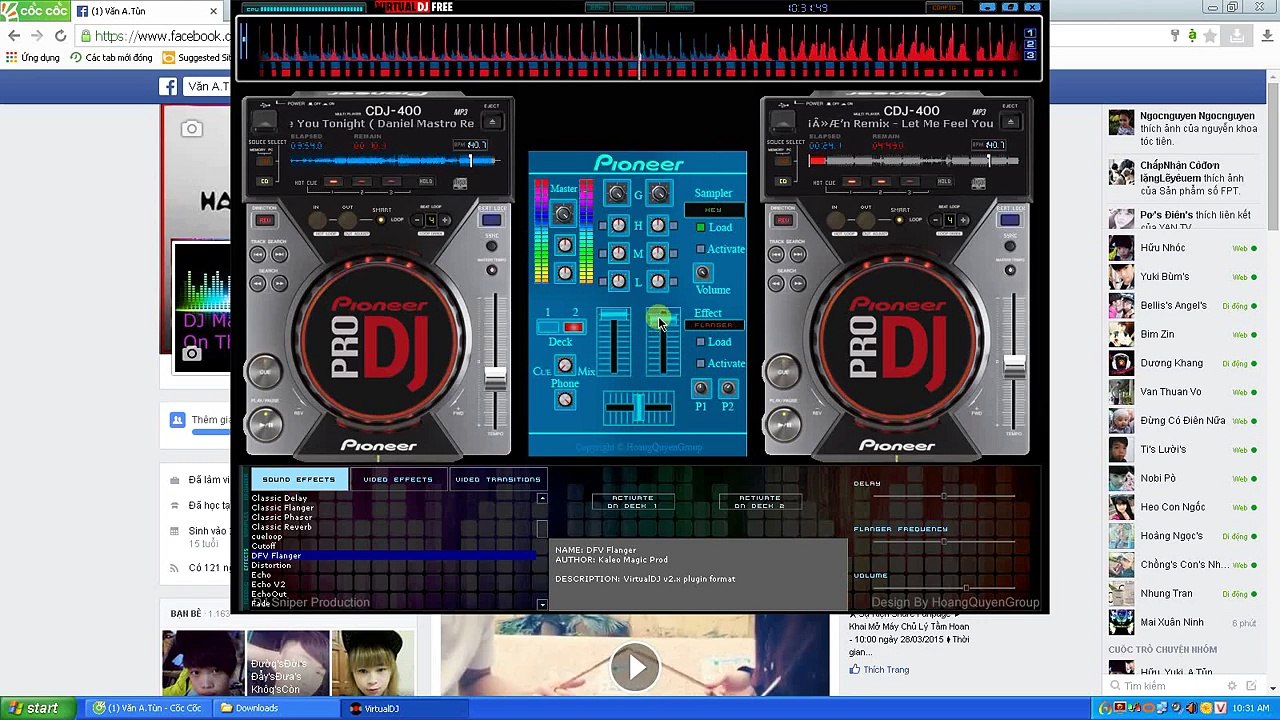The image size is (1280, 720).
Task: Click the CUE button on the left deck
Action: pos(265,372)
